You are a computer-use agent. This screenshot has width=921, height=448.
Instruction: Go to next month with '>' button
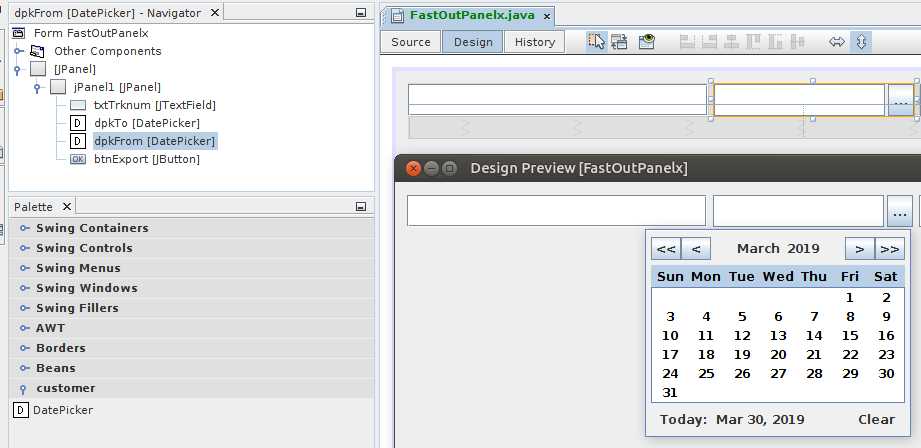(860, 248)
